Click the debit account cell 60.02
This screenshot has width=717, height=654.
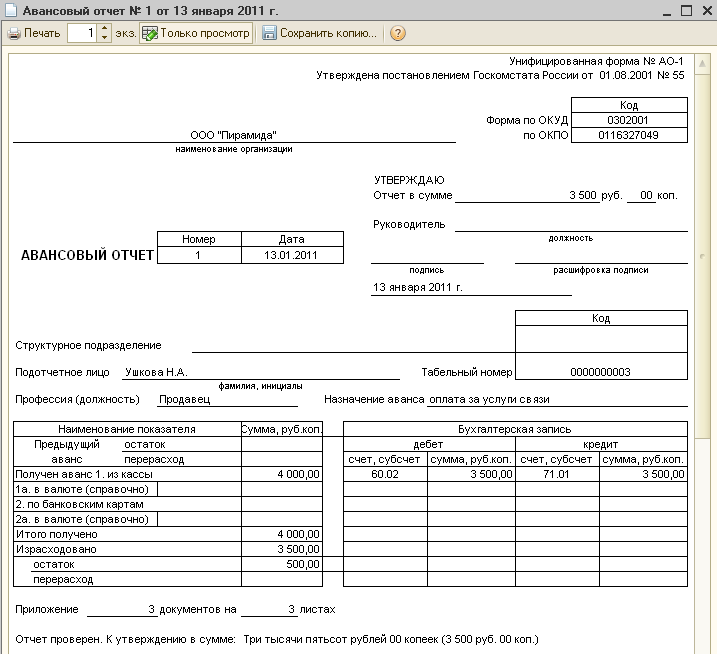pyautogui.click(x=385, y=474)
